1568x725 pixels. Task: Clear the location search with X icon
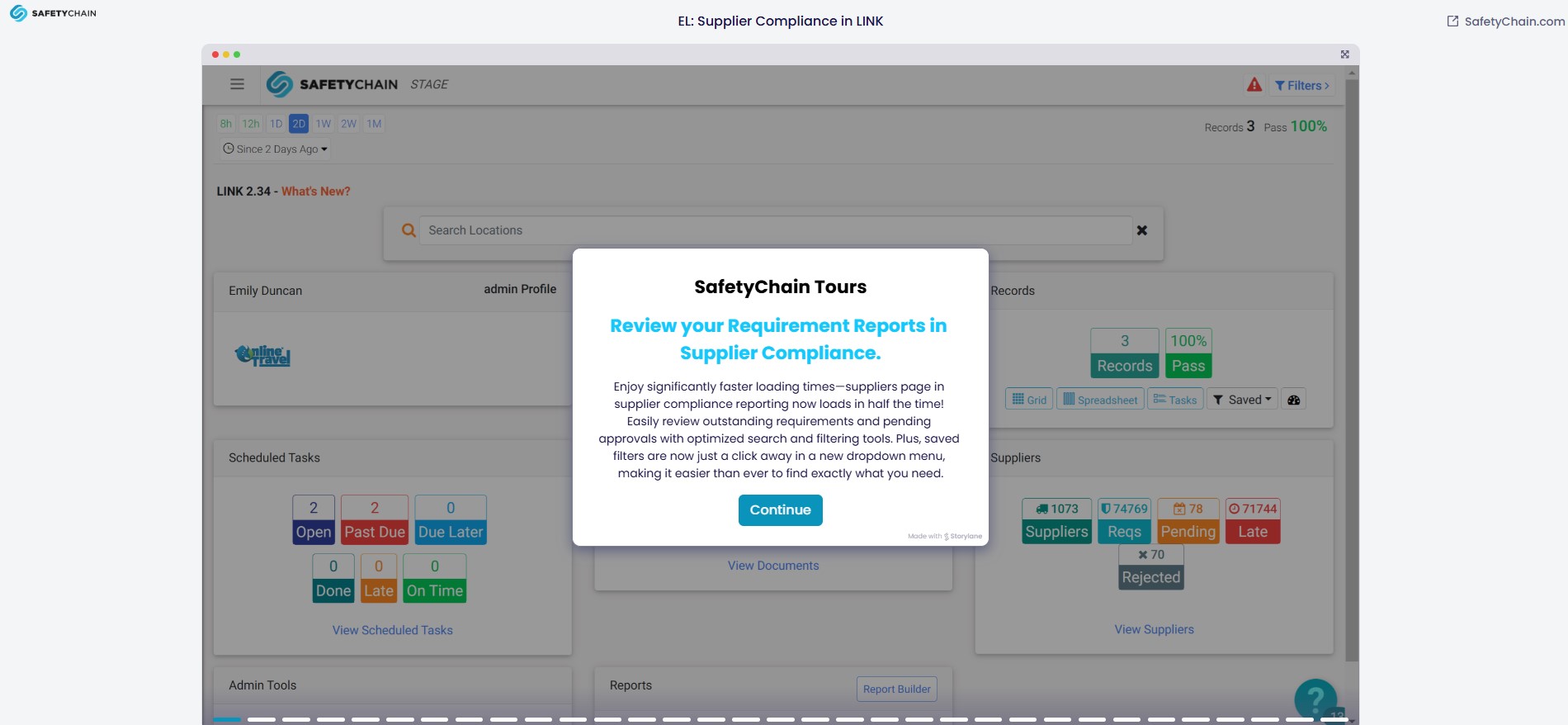coord(1142,230)
